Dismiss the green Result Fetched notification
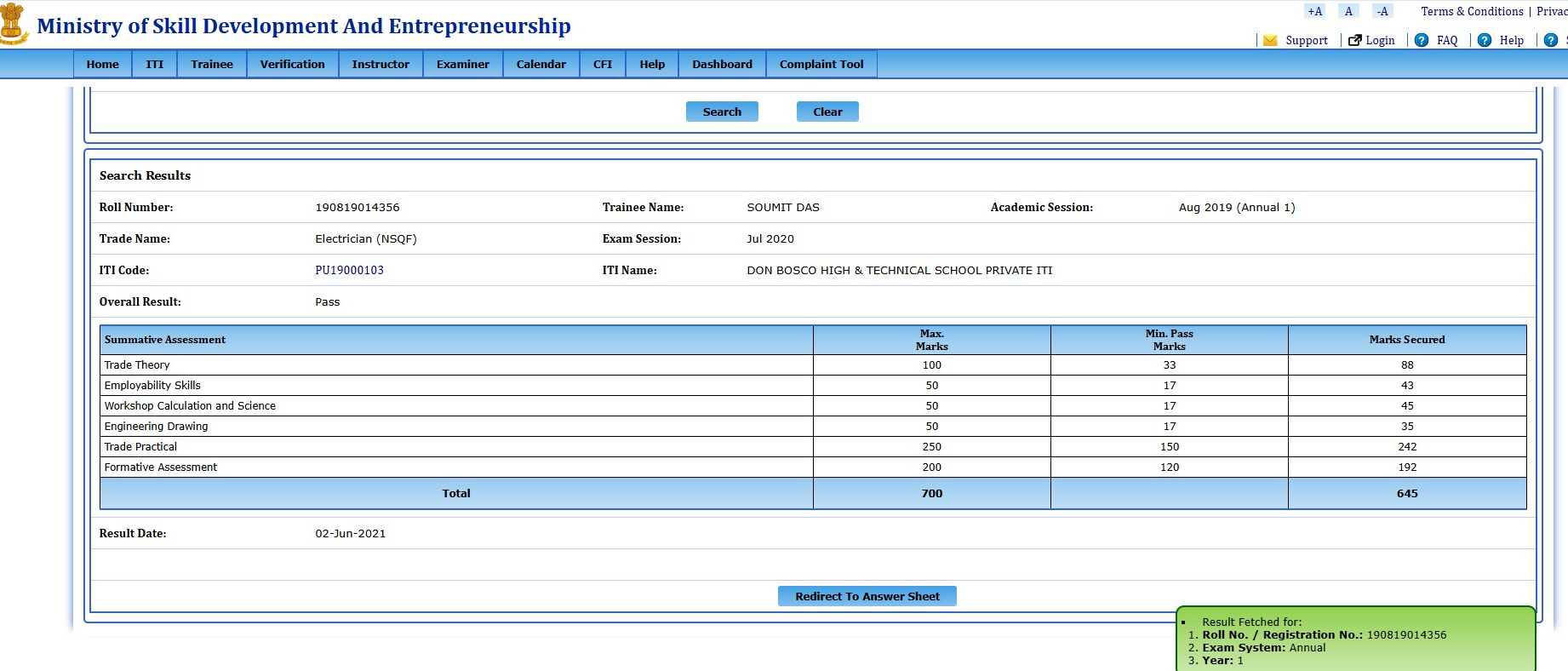1568x671 pixels. coord(1355,640)
